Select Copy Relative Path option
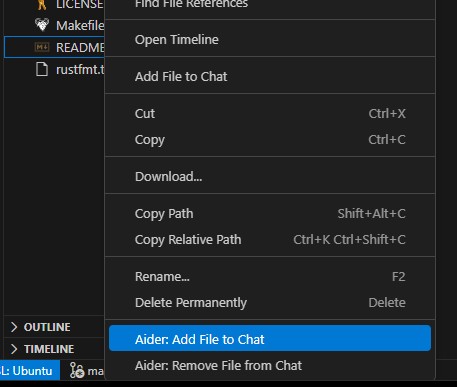 click(x=270, y=240)
